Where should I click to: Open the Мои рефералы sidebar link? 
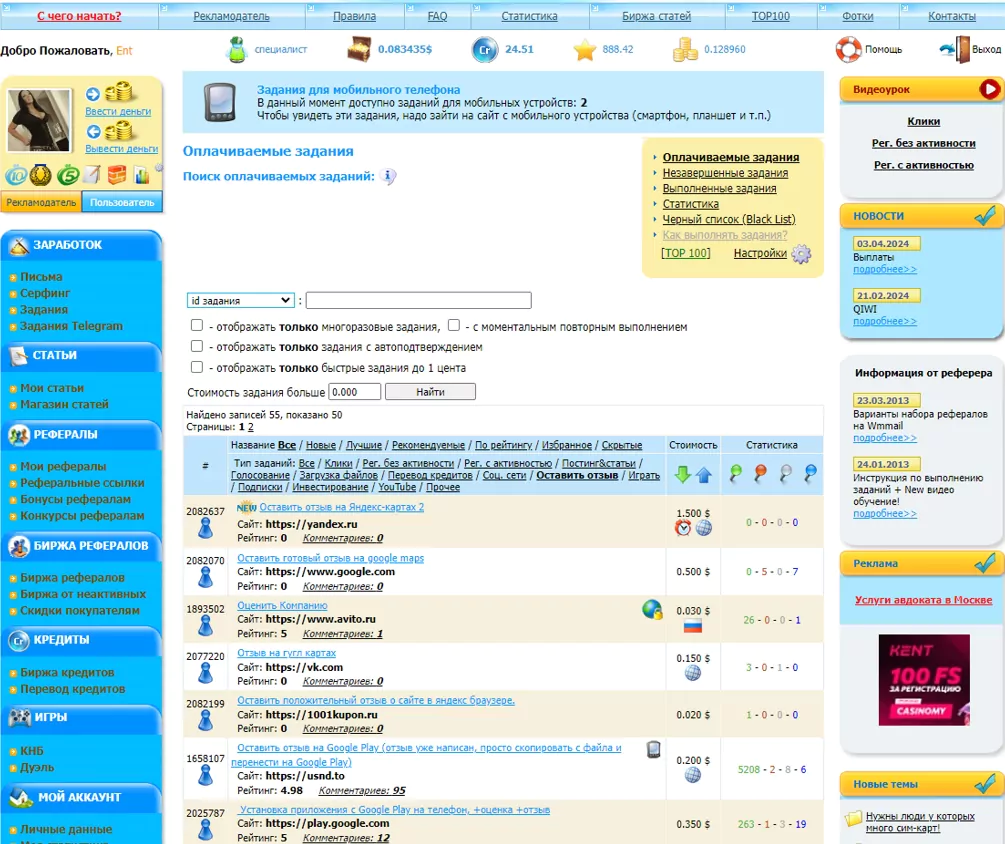point(63,466)
